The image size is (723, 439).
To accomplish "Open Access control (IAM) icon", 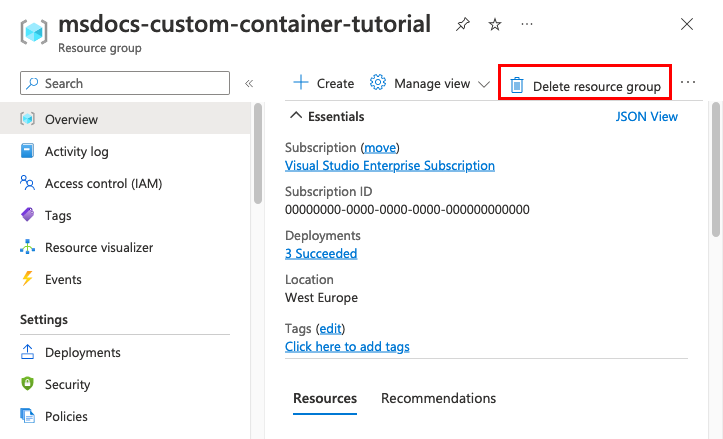I will (x=28, y=184).
